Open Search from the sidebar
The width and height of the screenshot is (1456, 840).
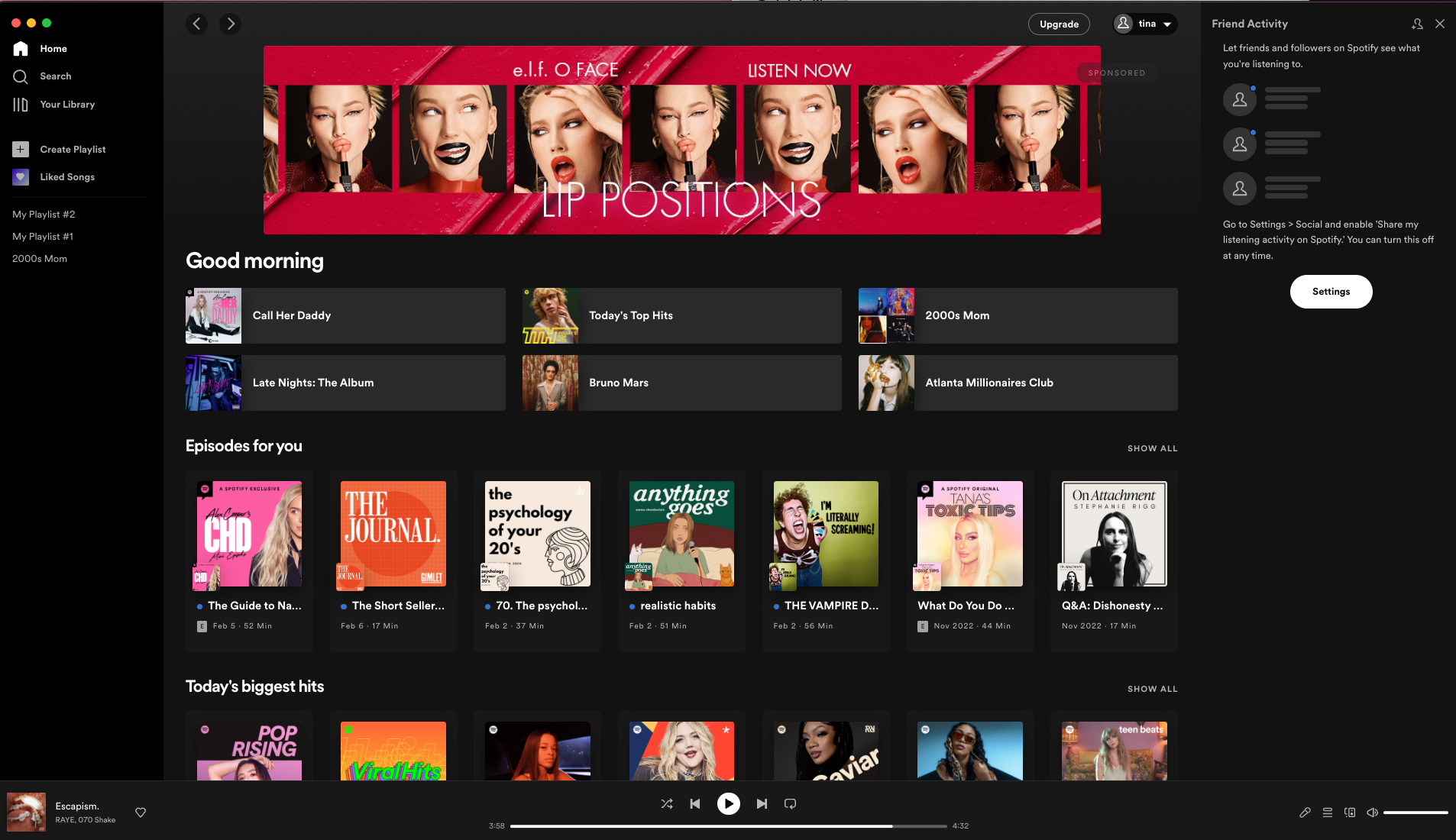[42, 76]
